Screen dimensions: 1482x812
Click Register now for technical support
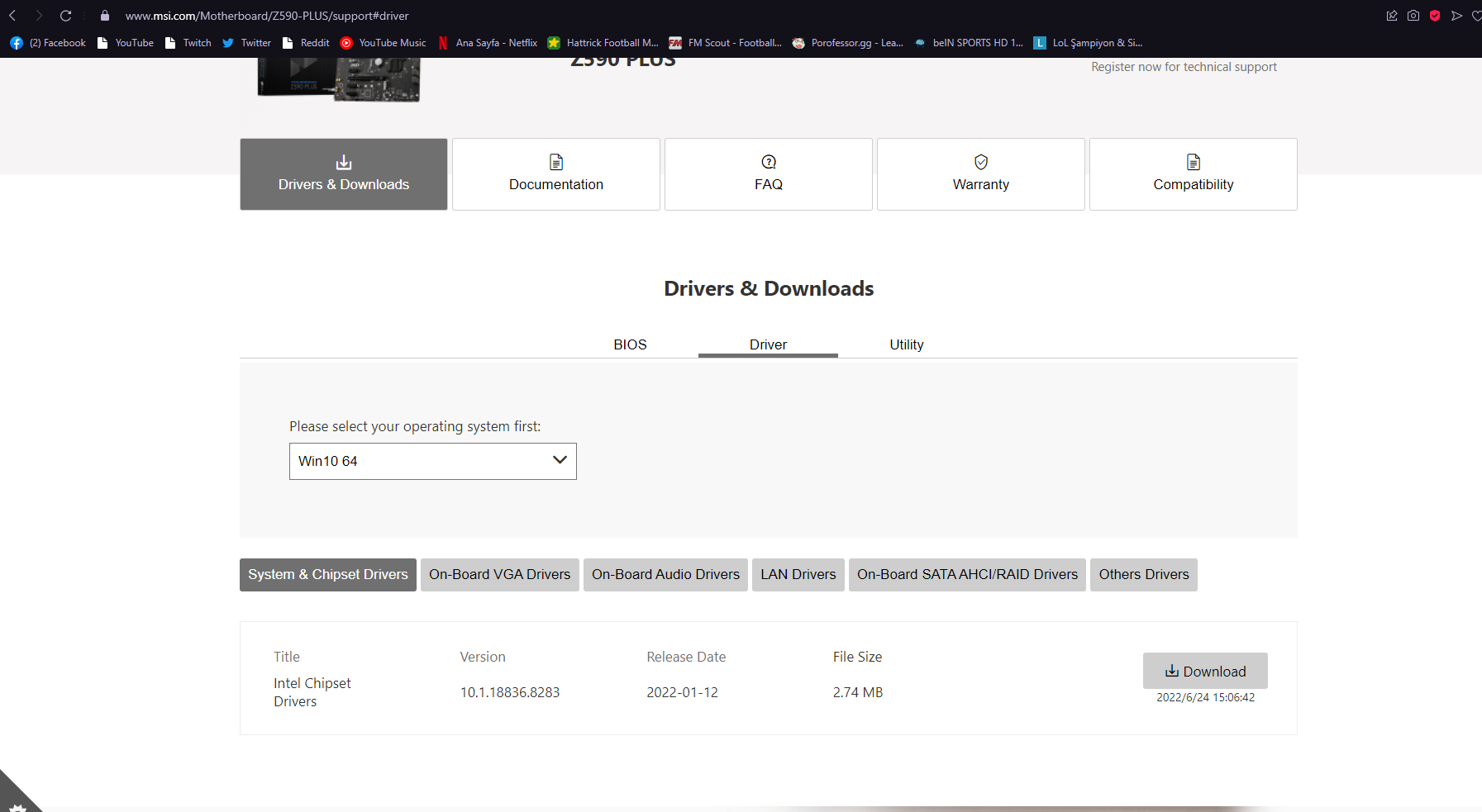1184,67
